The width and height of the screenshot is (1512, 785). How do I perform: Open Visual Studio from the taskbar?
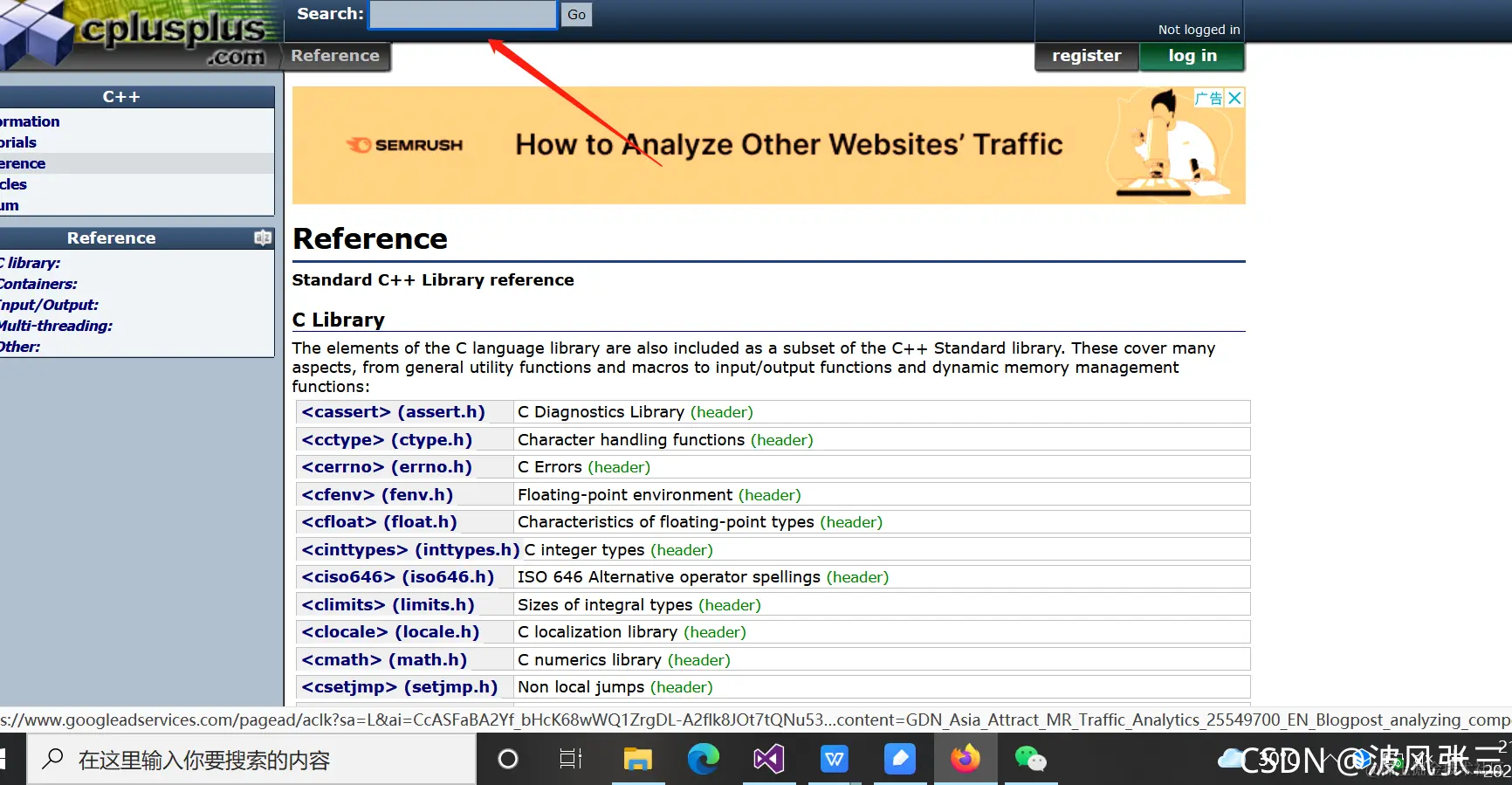tap(769, 760)
